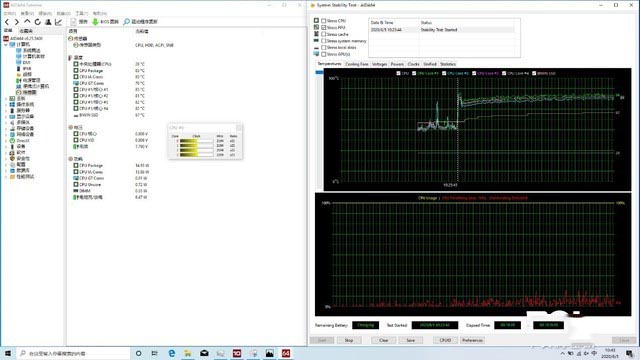Click the Clear button in Stability Test
This screenshot has width=640, height=360.
(x=384, y=340)
